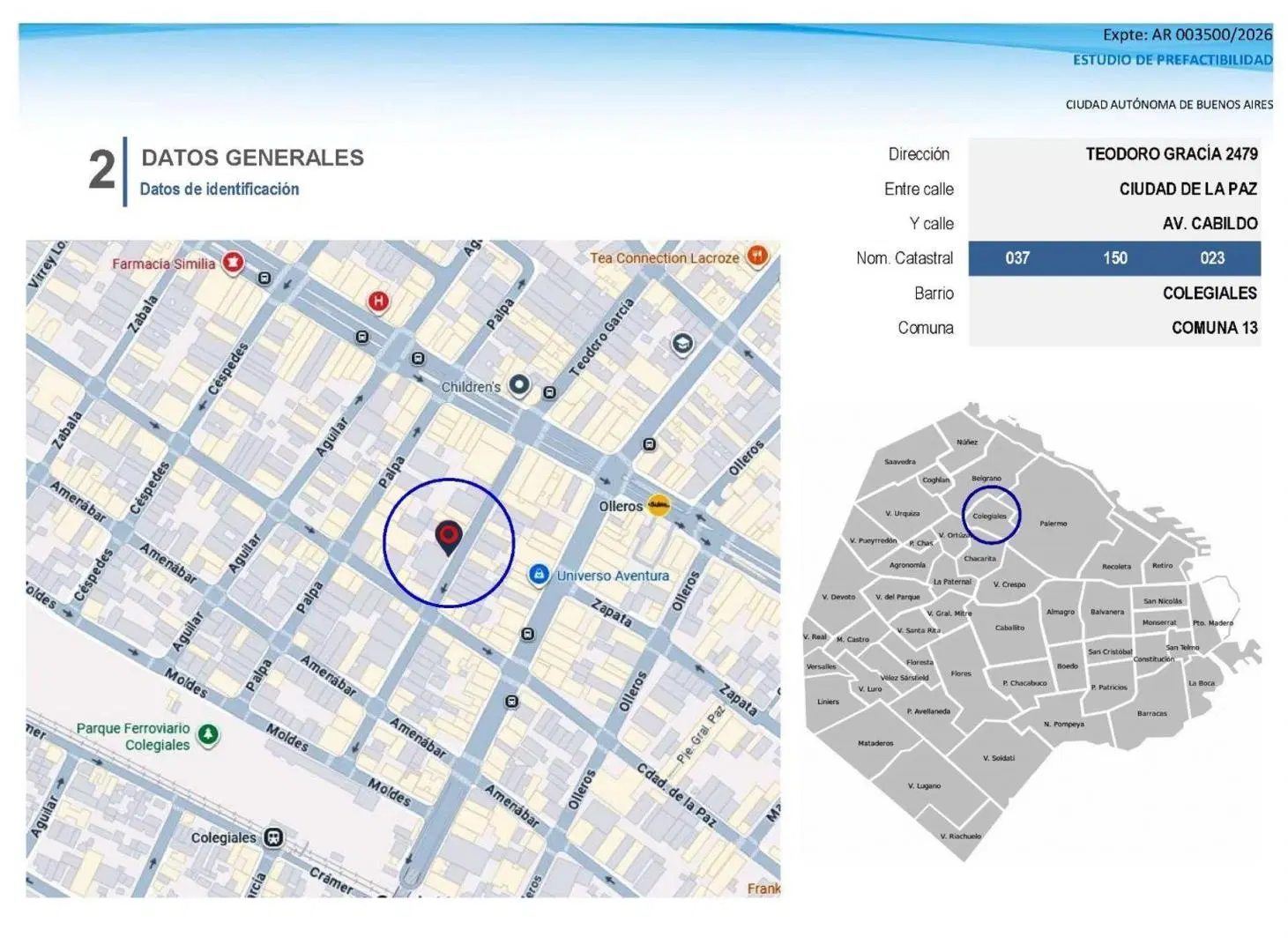The image size is (1288, 952).
Task: Click the Pte. Gral. Paz label
Action: click(x=701, y=734)
